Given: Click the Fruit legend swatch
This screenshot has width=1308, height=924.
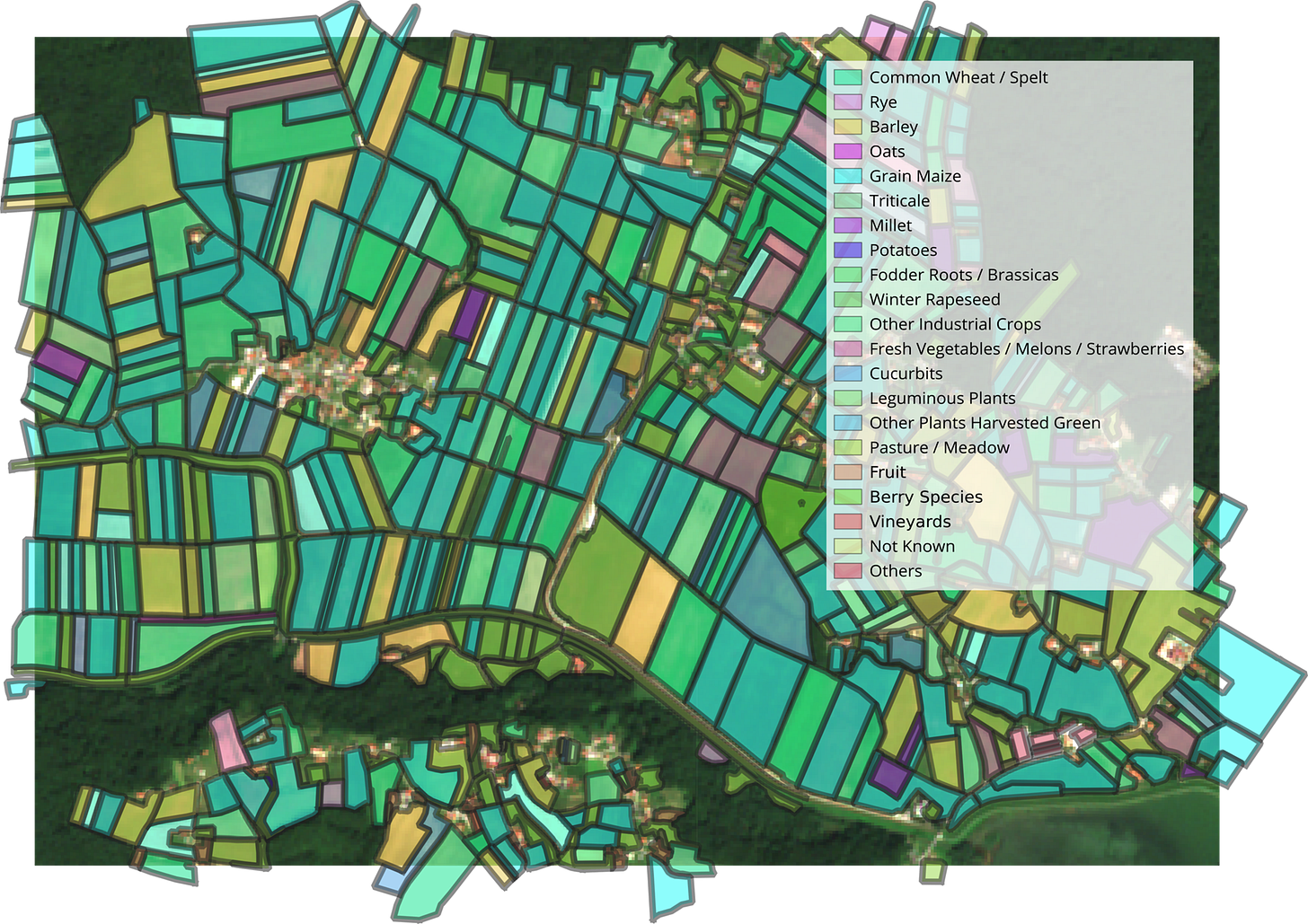Looking at the screenshot, I should pyautogui.click(x=848, y=472).
